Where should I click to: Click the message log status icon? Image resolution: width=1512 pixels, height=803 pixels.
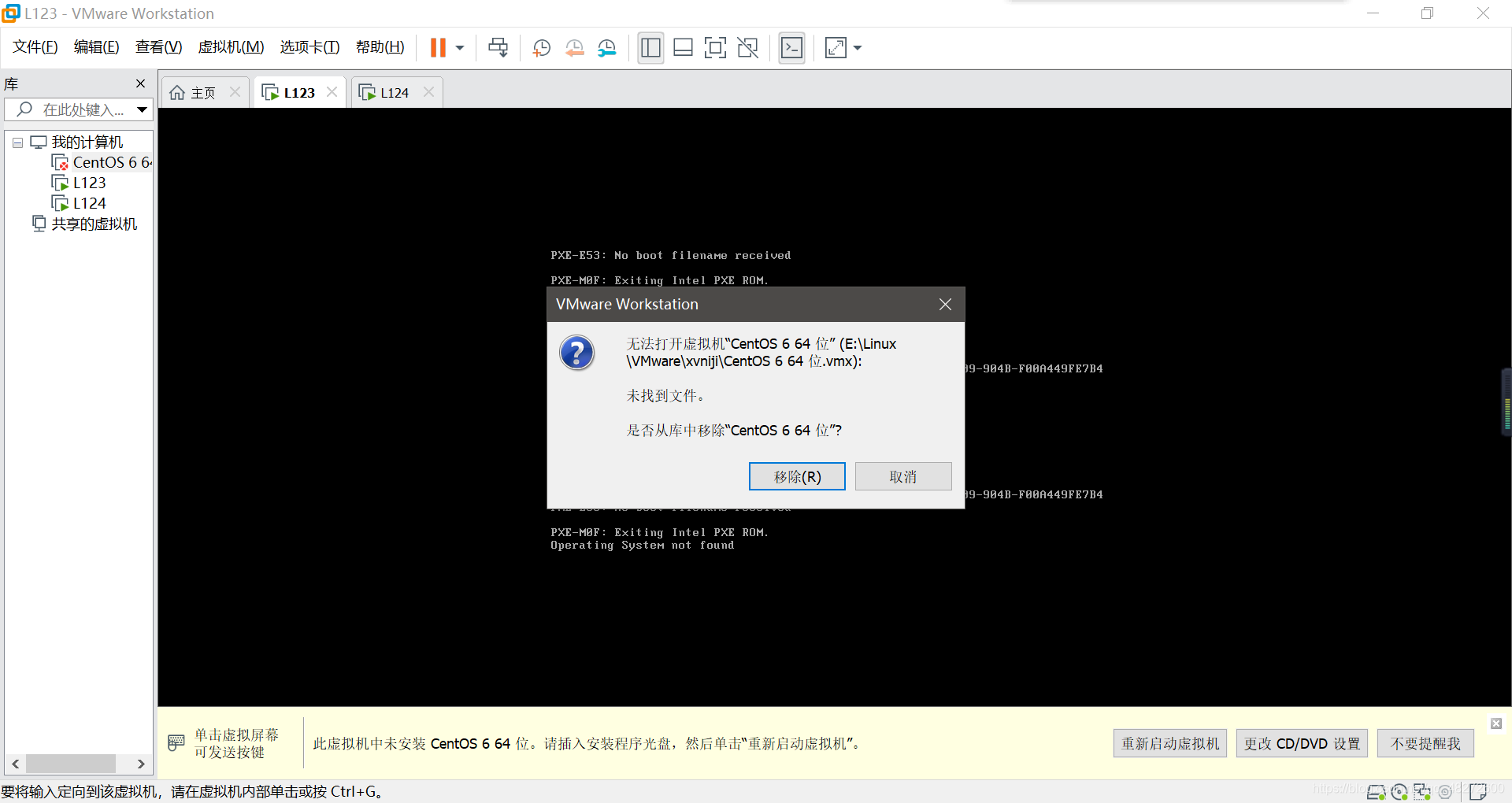1478,792
